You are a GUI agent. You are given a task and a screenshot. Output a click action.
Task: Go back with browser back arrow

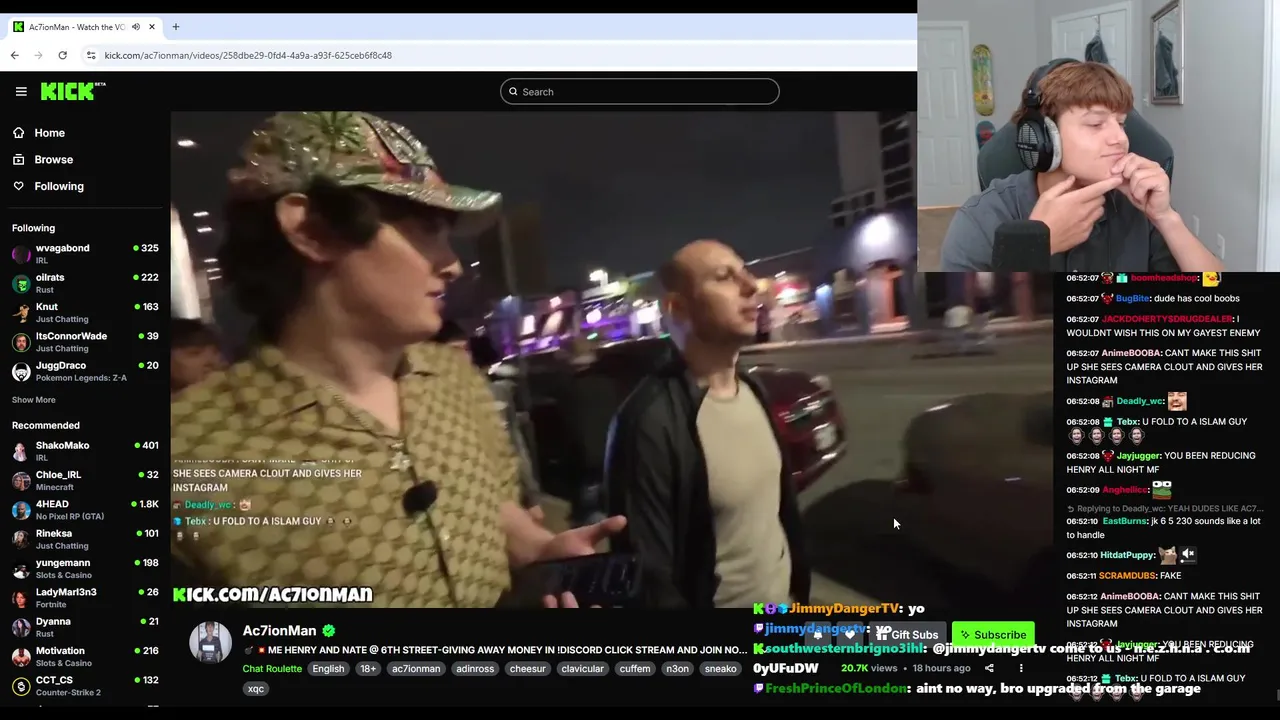point(15,55)
